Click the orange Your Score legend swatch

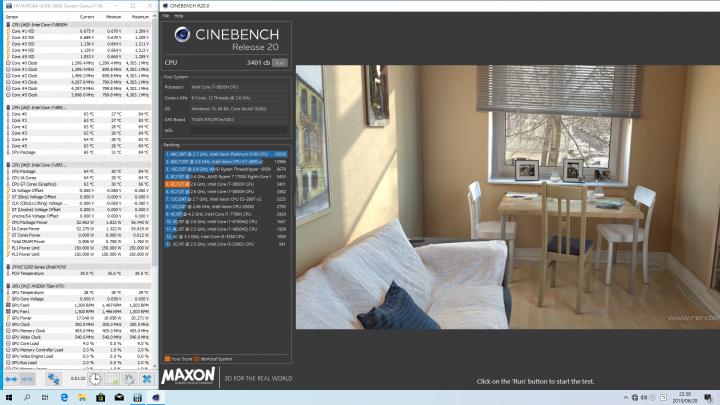tap(167, 359)
